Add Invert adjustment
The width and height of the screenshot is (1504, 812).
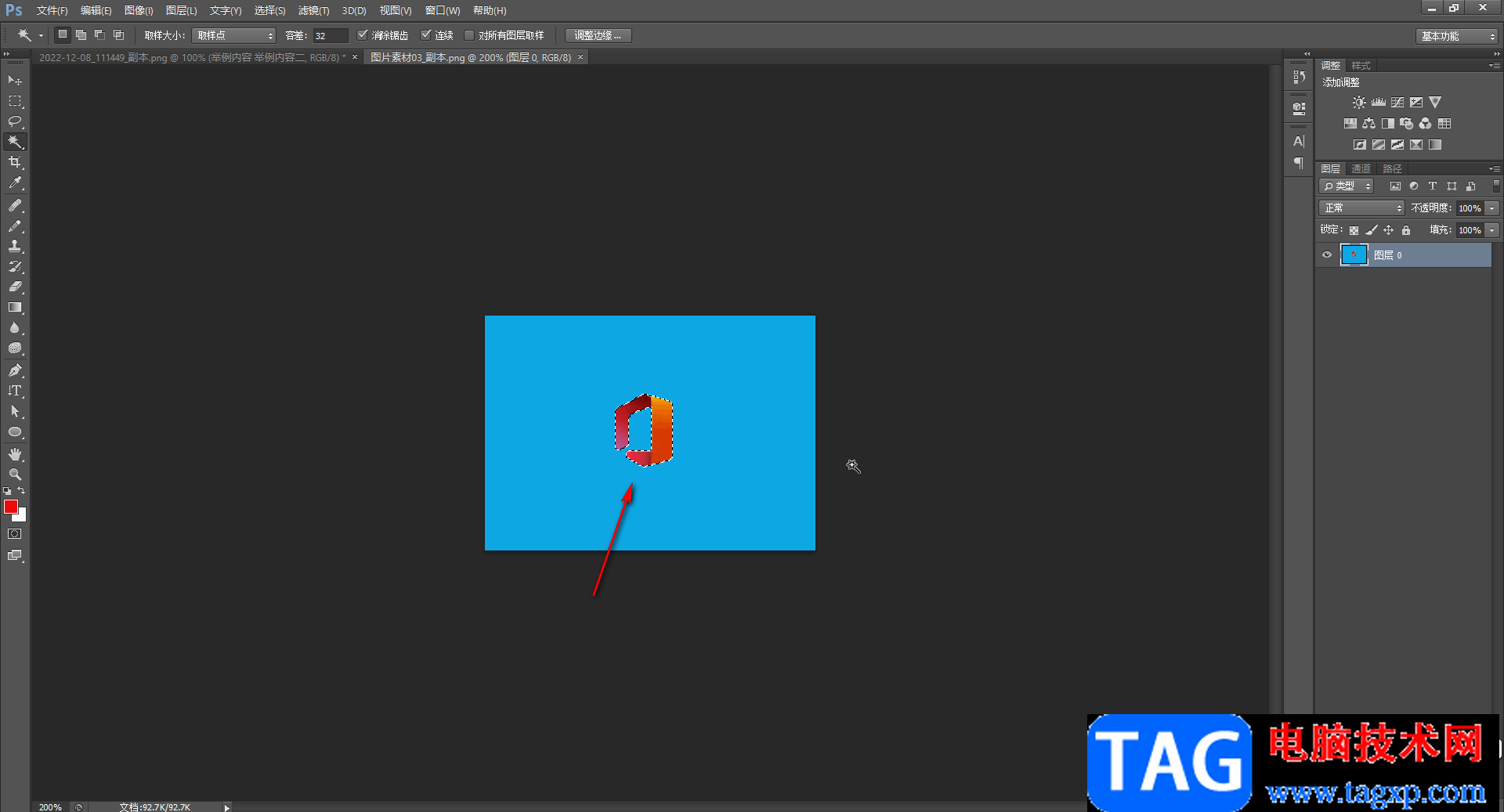coord(1360,145)
